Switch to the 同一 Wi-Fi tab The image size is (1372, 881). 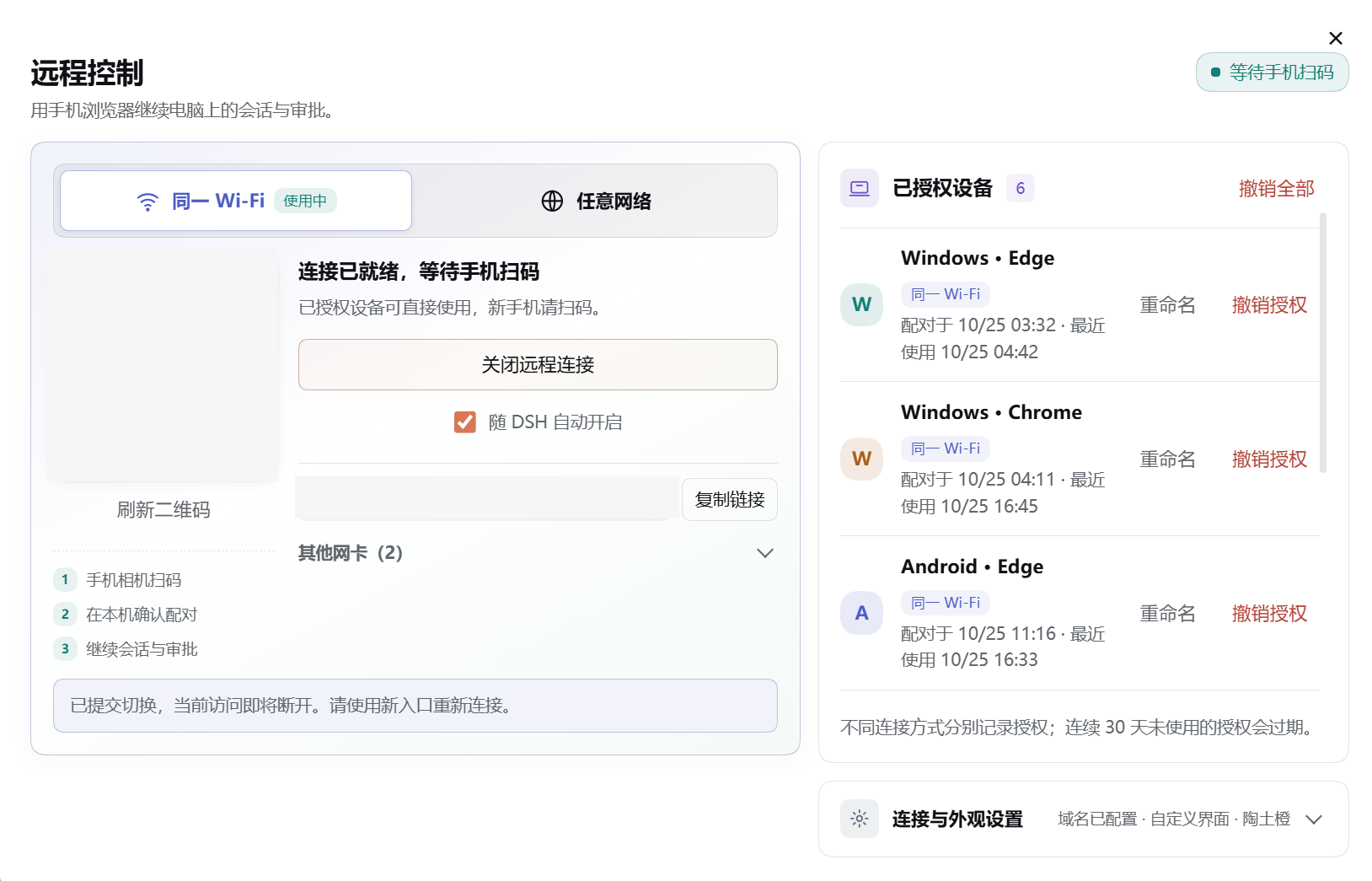coord(236,201)
